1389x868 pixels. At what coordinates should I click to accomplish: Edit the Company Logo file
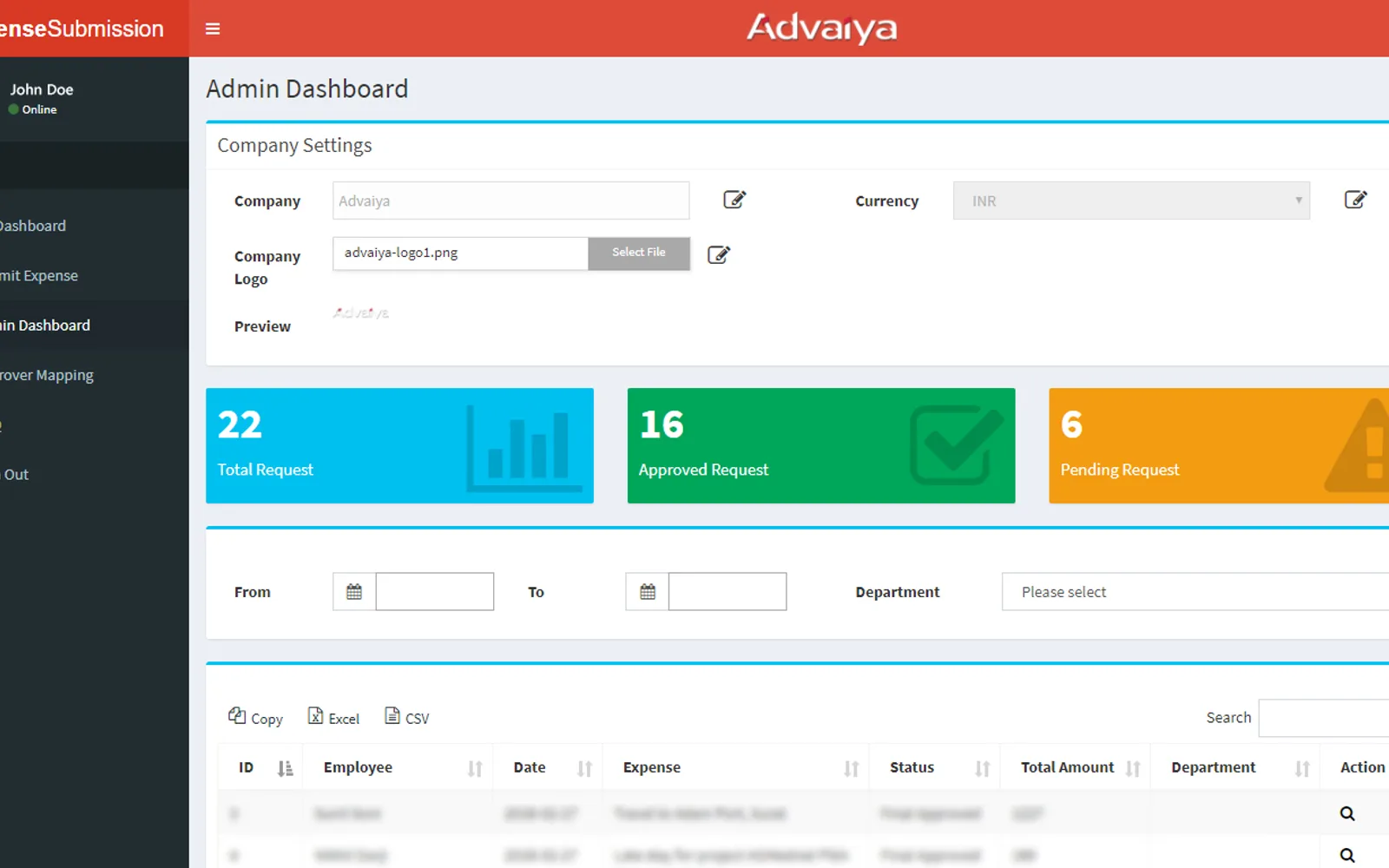click(x=719, y=254)
